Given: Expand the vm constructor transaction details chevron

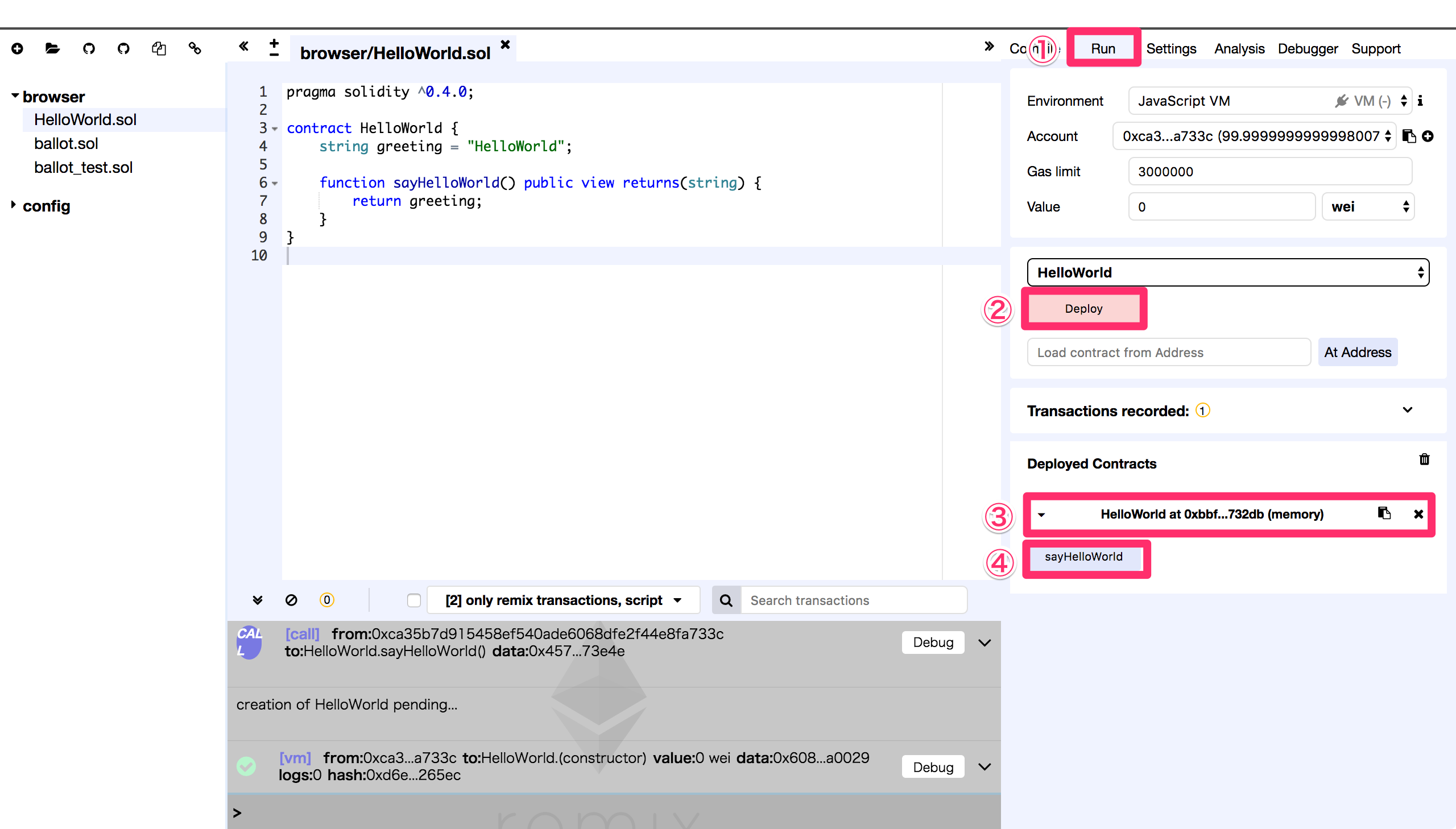Looking at the screenshot, I should (985, 767).
